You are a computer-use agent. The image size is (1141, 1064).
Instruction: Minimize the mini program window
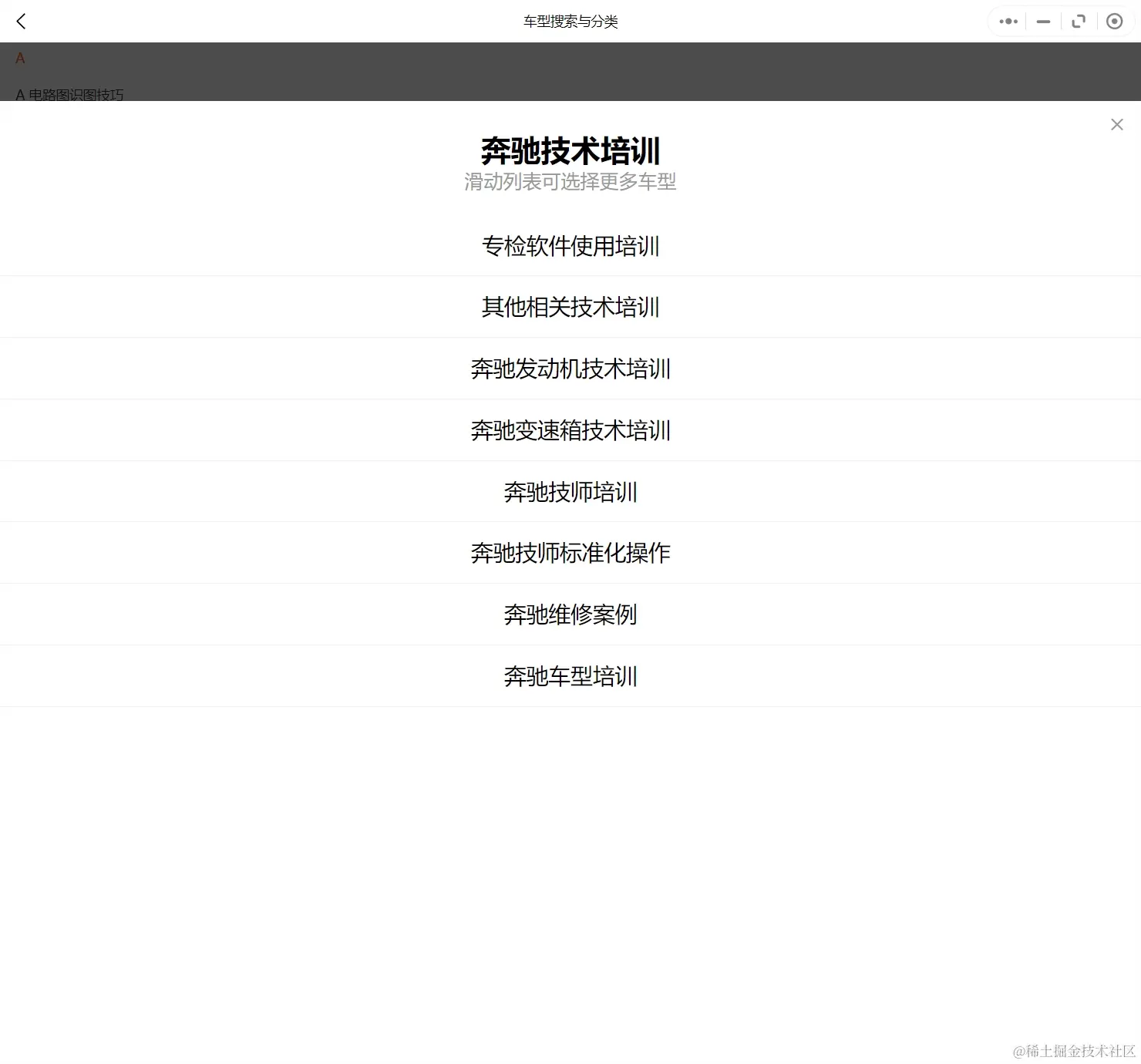point(1043,22)
